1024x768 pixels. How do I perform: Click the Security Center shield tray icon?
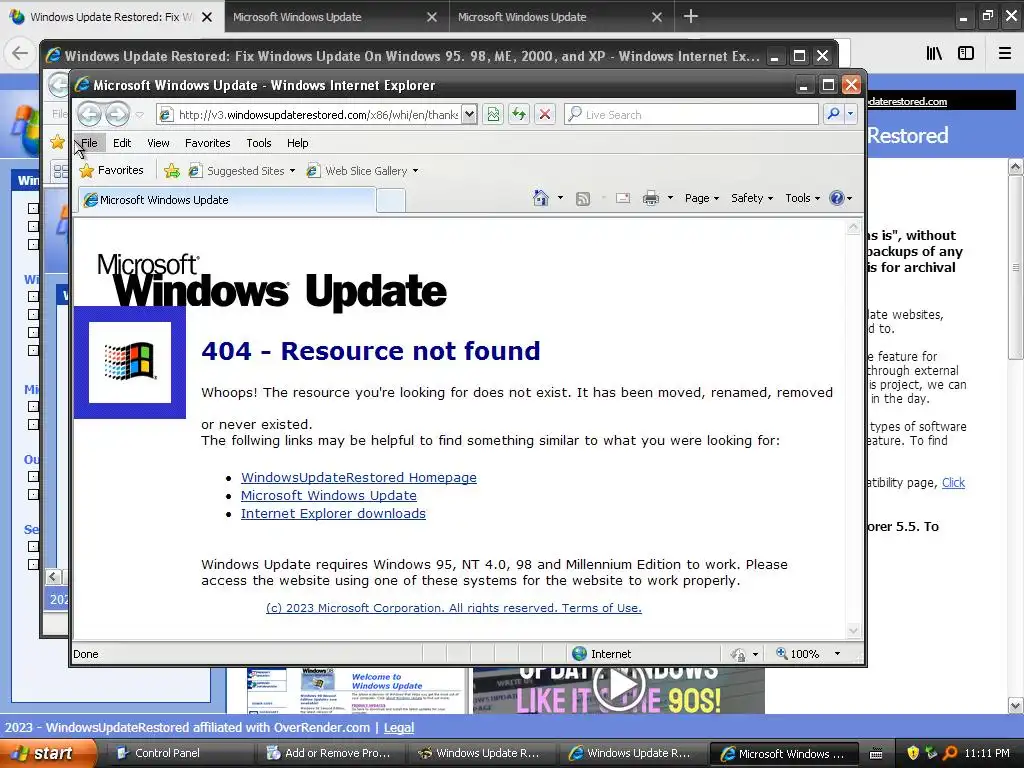913,753
